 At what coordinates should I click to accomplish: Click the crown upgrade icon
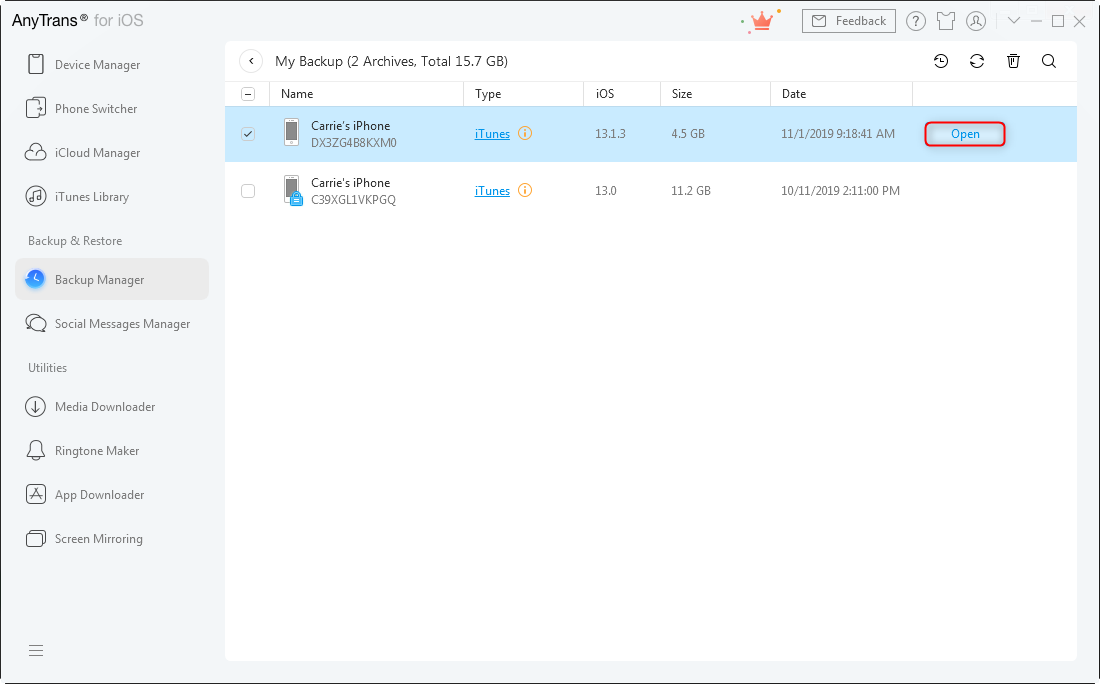761,21
